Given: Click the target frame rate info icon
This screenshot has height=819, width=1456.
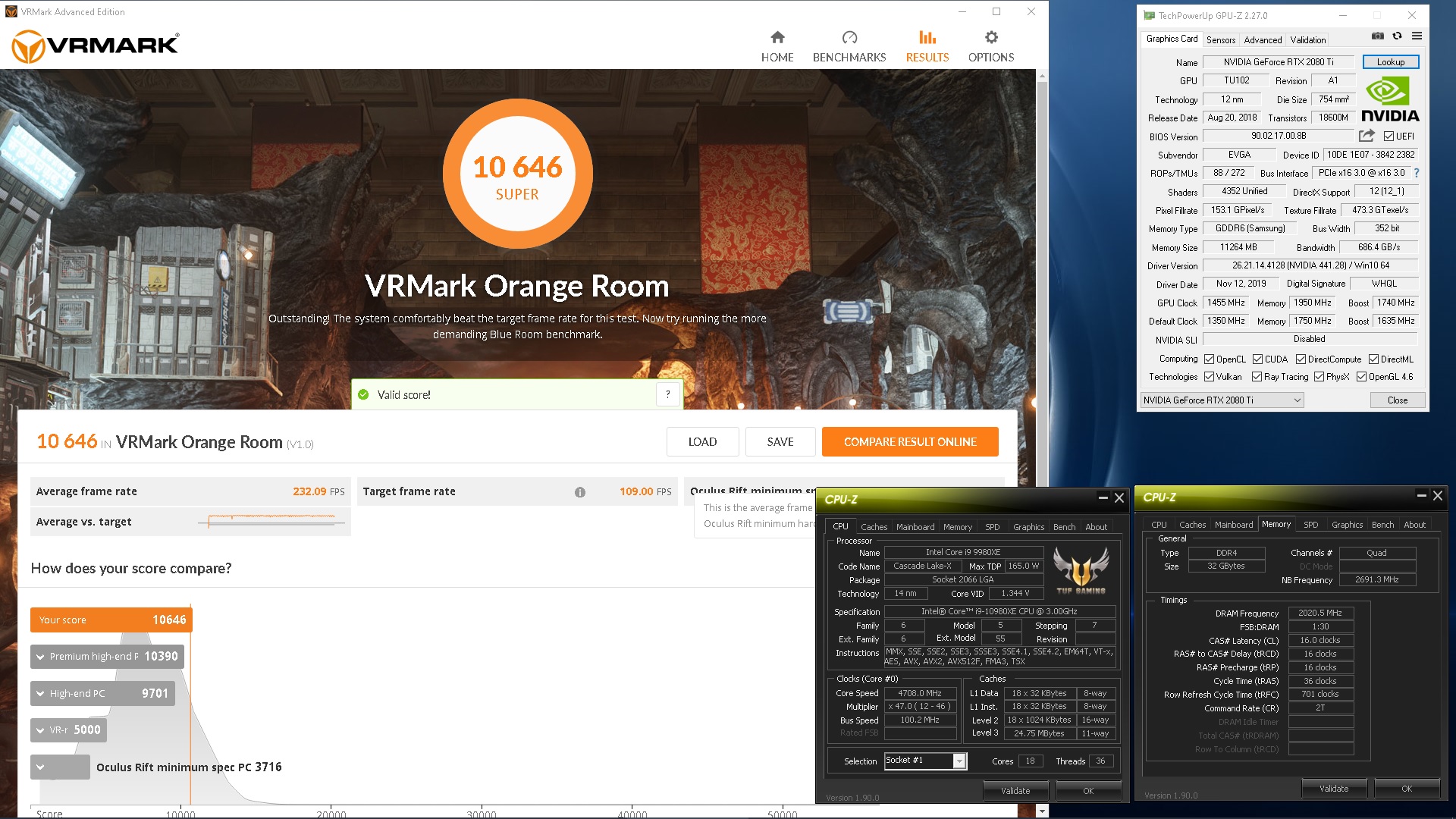Looking at the screenshot, I should 580,492.
